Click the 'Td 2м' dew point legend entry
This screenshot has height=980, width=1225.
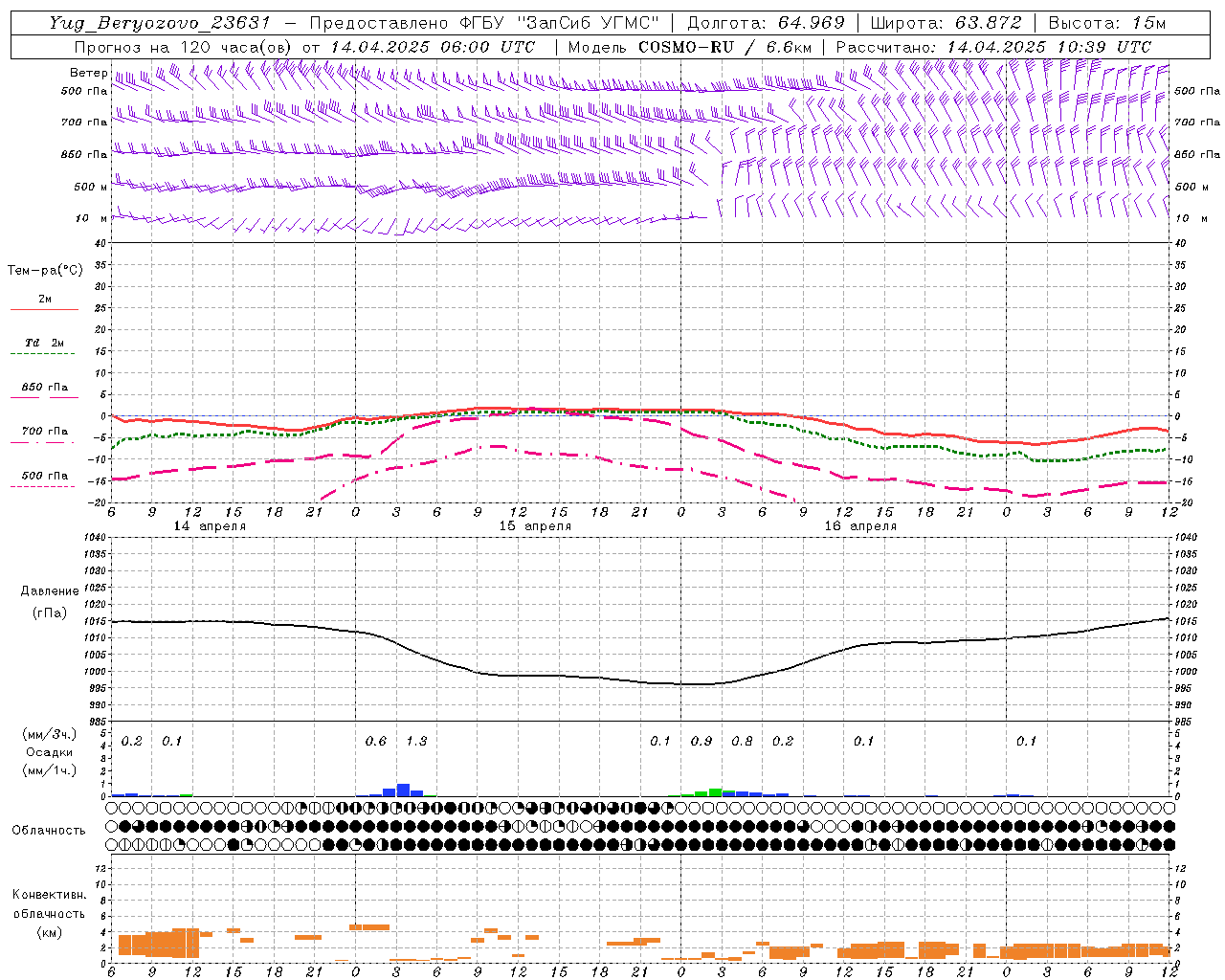pyautogui.click(x=45, y=343)
